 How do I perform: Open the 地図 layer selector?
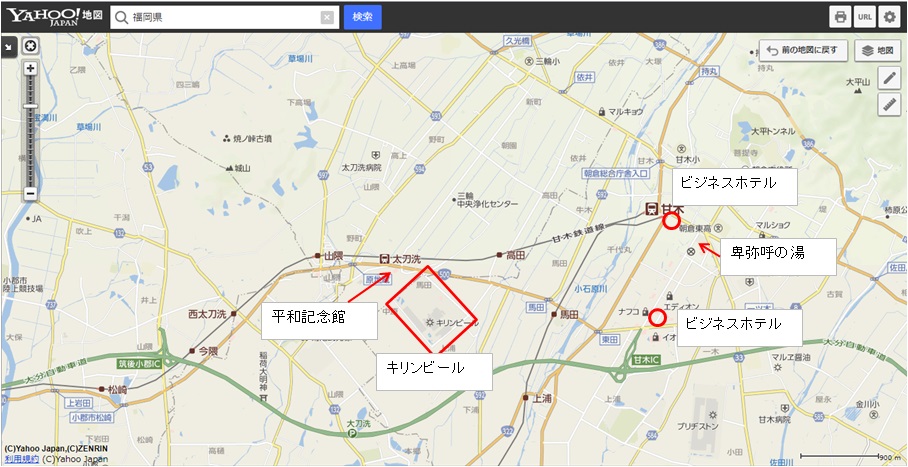click(x=877, y=50)
